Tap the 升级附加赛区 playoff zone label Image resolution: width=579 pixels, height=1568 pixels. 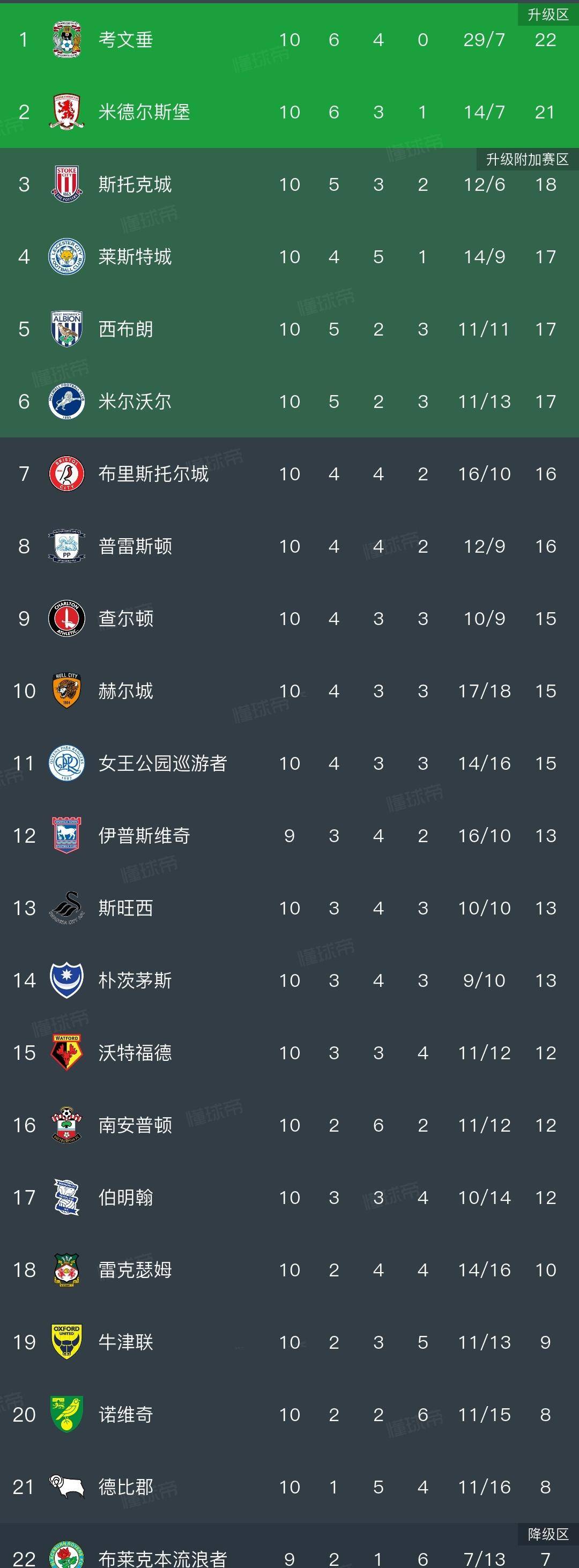[526, 159]
